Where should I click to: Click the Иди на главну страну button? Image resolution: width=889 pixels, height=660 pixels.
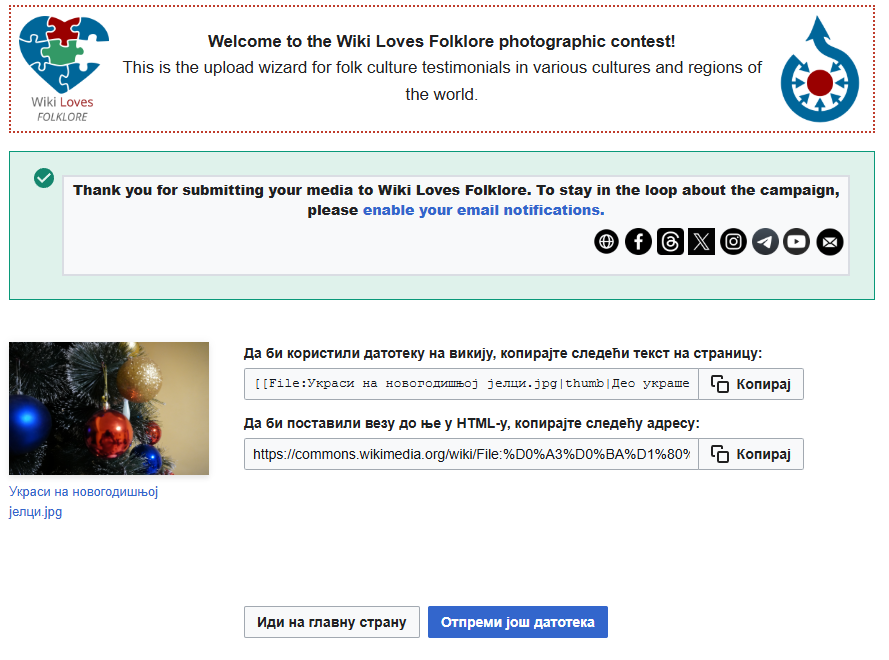[331, 622]
